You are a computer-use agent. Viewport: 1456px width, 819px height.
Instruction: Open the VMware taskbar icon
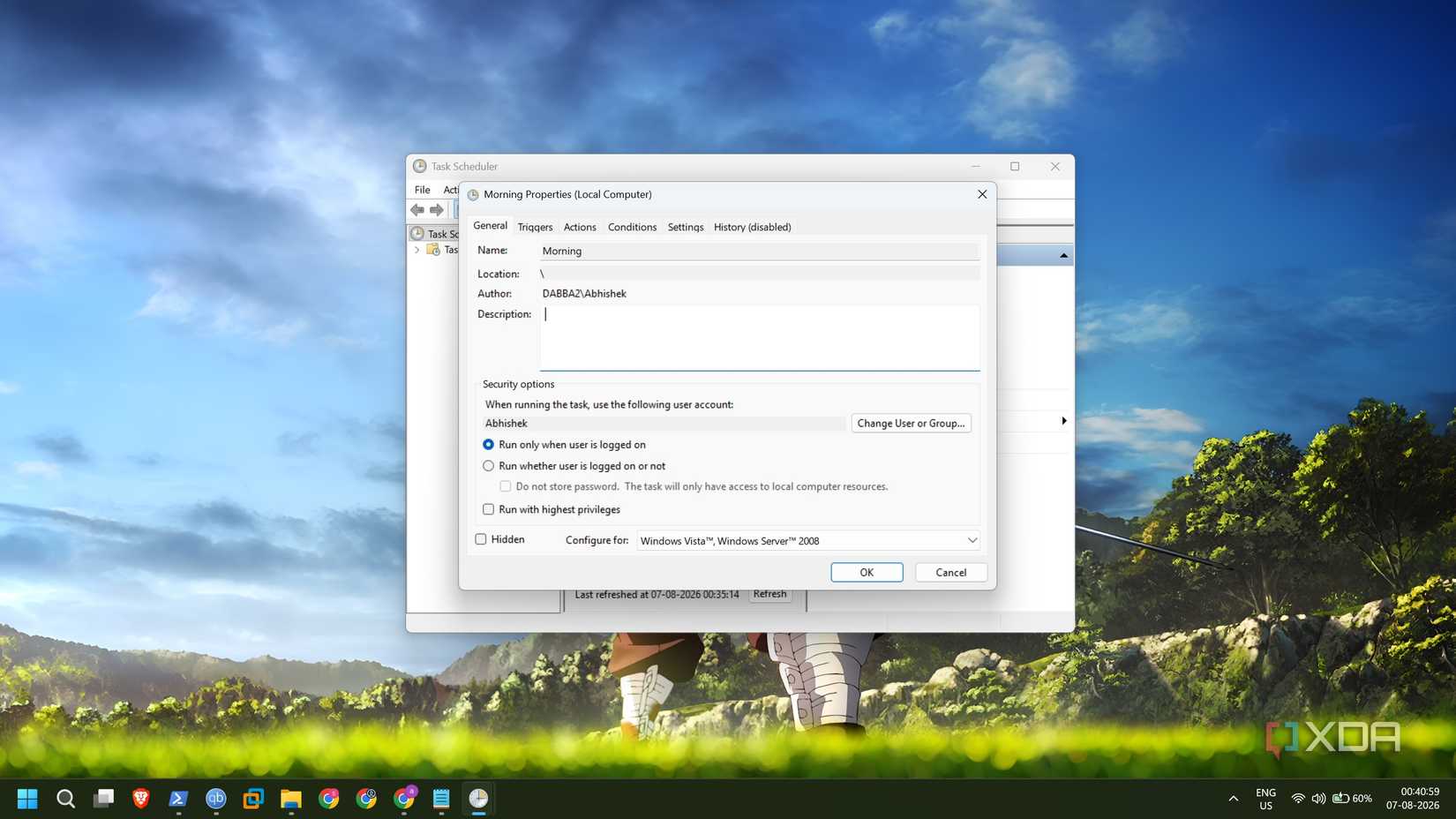tap(253, 799)
